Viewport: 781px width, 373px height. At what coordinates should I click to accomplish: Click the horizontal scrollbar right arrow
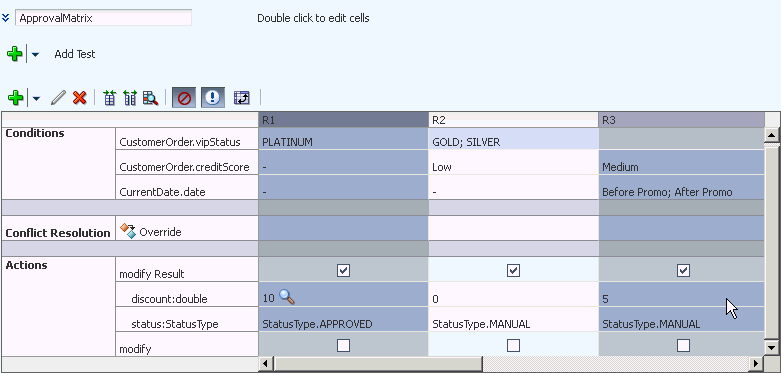point(757,363)
